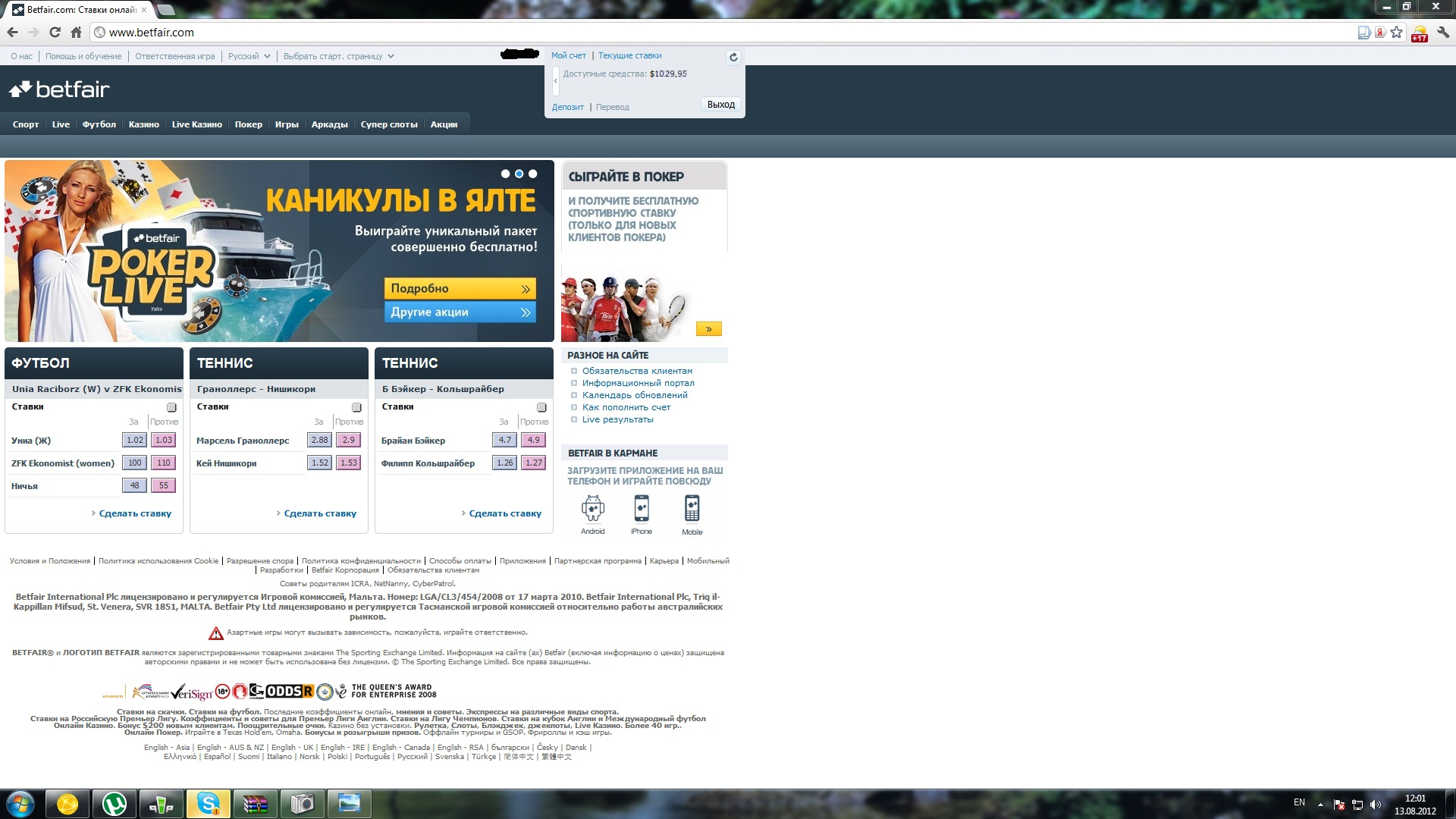Refresh account balance icon in account panel
The width and height of the screenshot is (1456, 819).
733,58
